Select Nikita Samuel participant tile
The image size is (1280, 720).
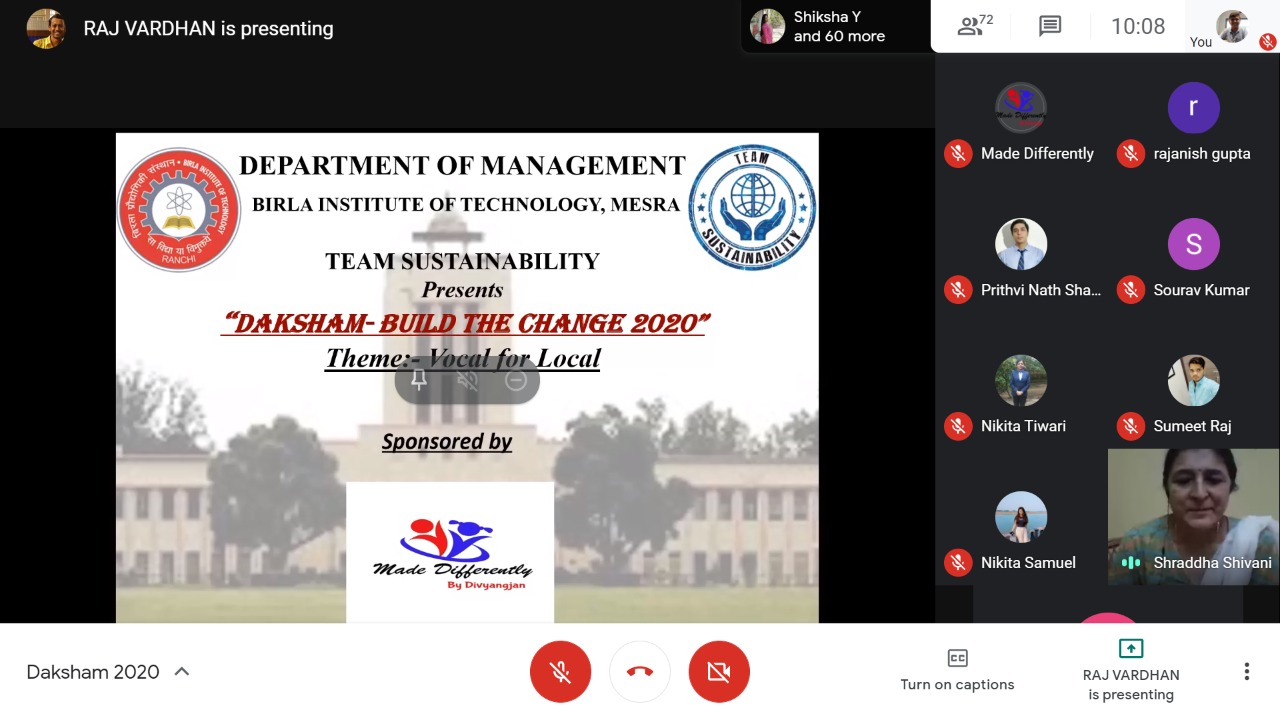tap(1021, 517)
